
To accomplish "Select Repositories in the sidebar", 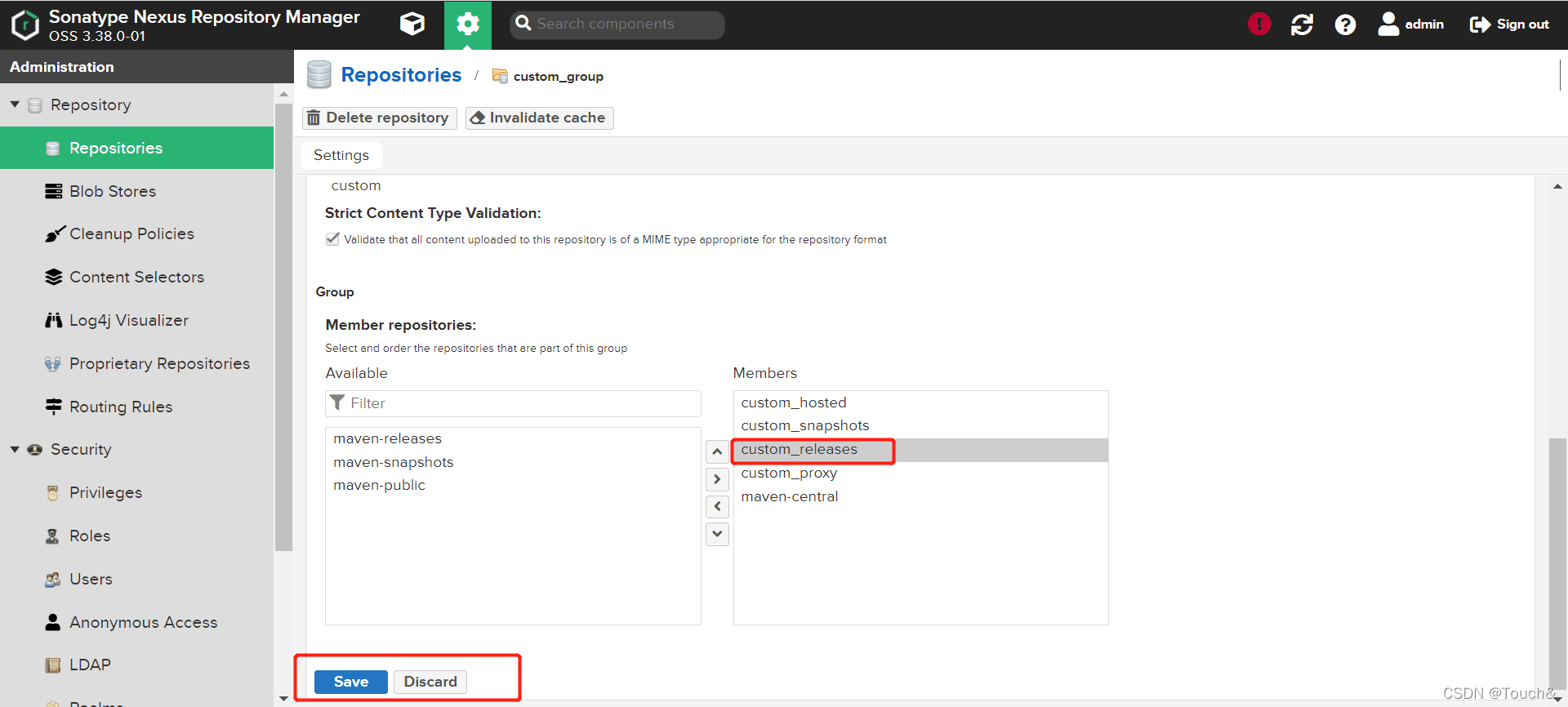I will (x=136, y=148).
